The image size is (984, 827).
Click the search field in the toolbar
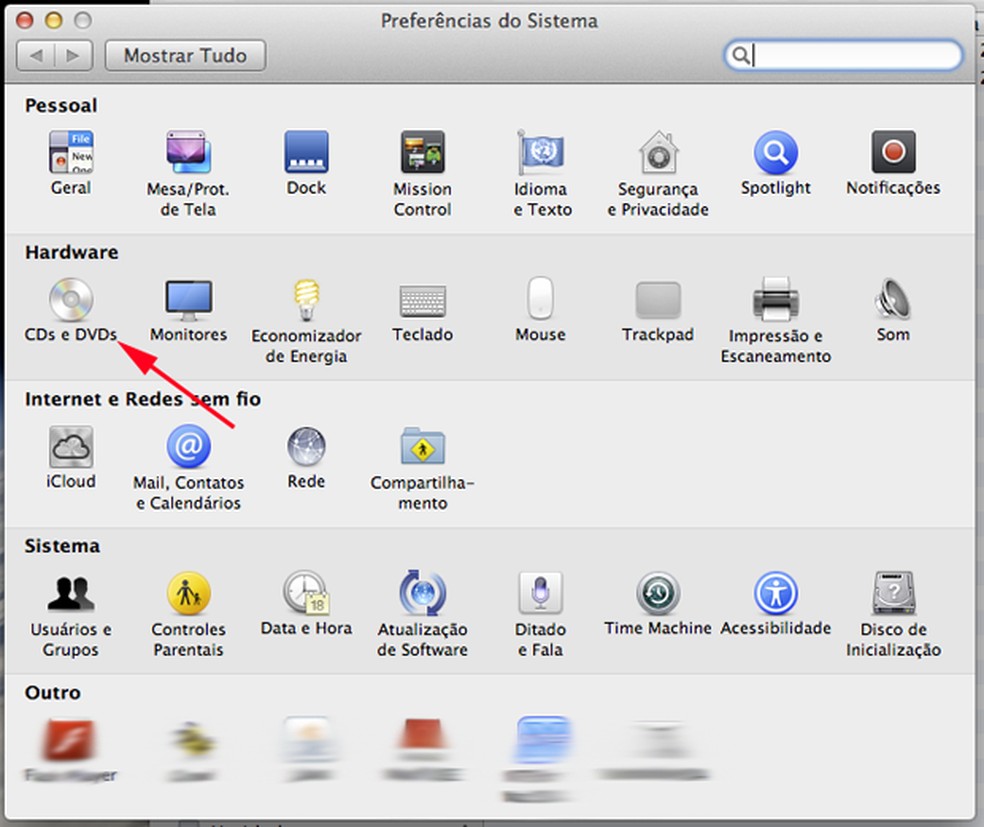[843, 55]
